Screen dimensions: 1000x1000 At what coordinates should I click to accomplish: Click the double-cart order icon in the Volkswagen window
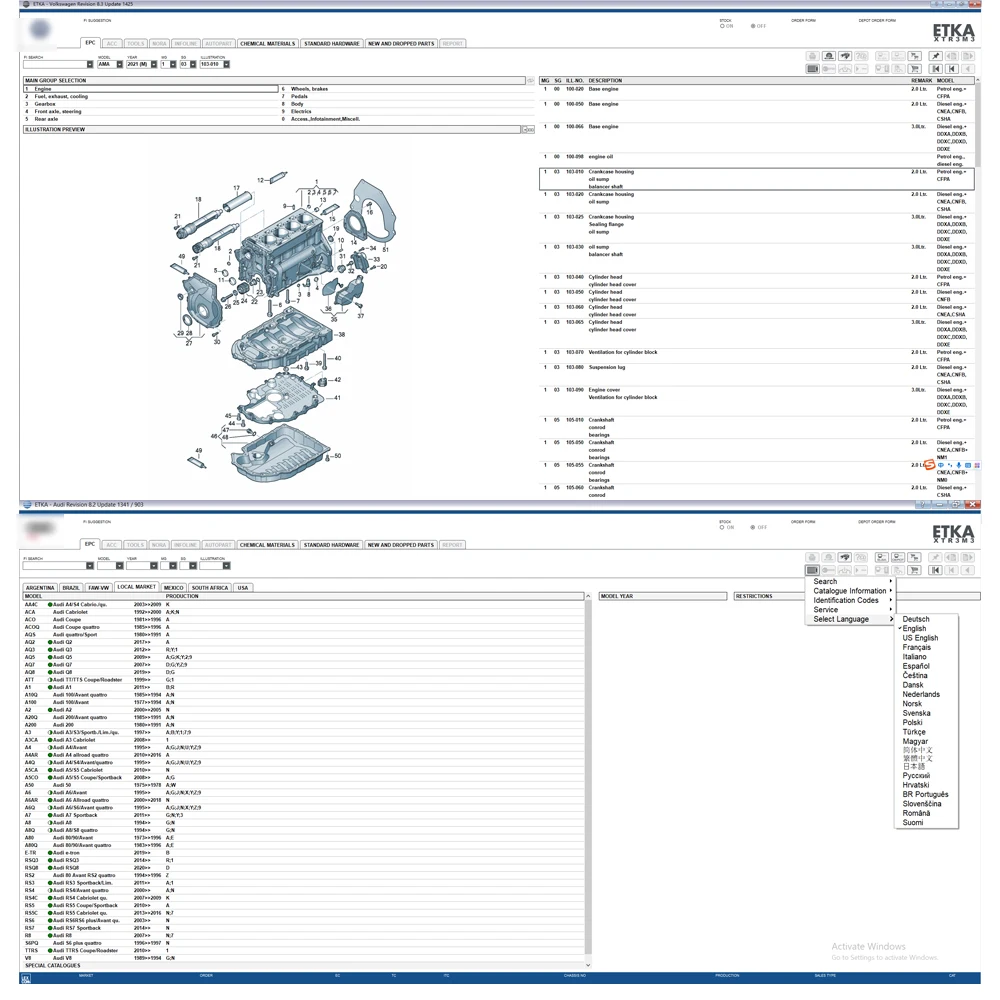pyautogui.click(x=915, y=56)
